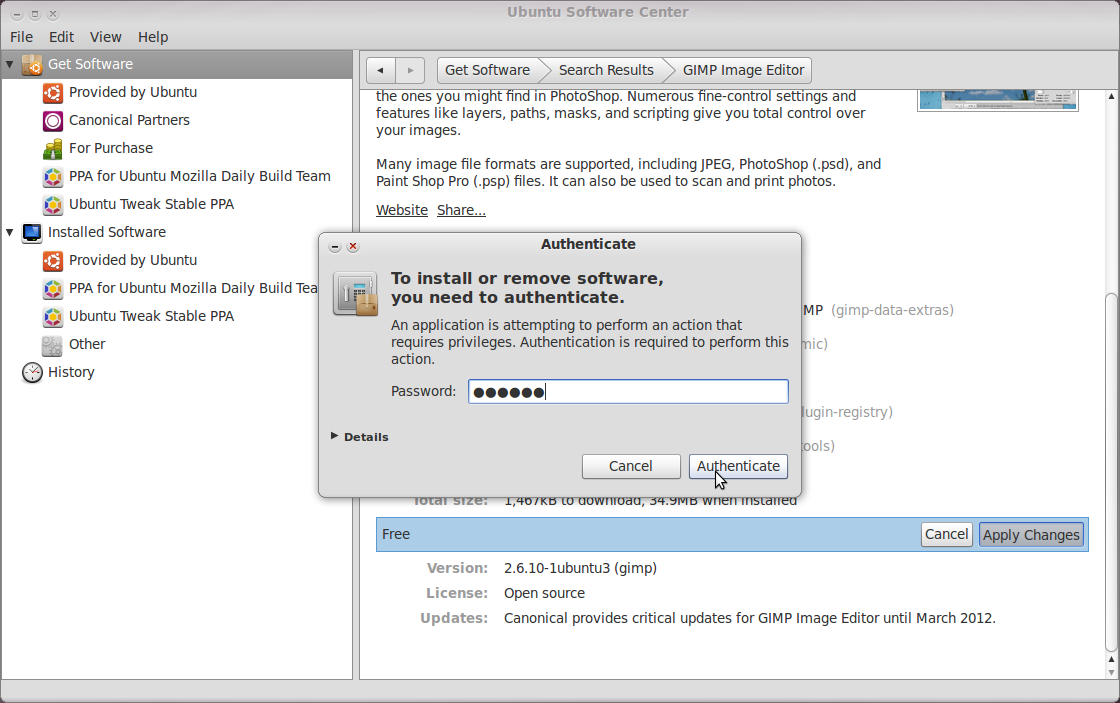Click the Canonical provides critical updates text
This screenshot has height=703, width=1120.
click(x=749, y=618)
